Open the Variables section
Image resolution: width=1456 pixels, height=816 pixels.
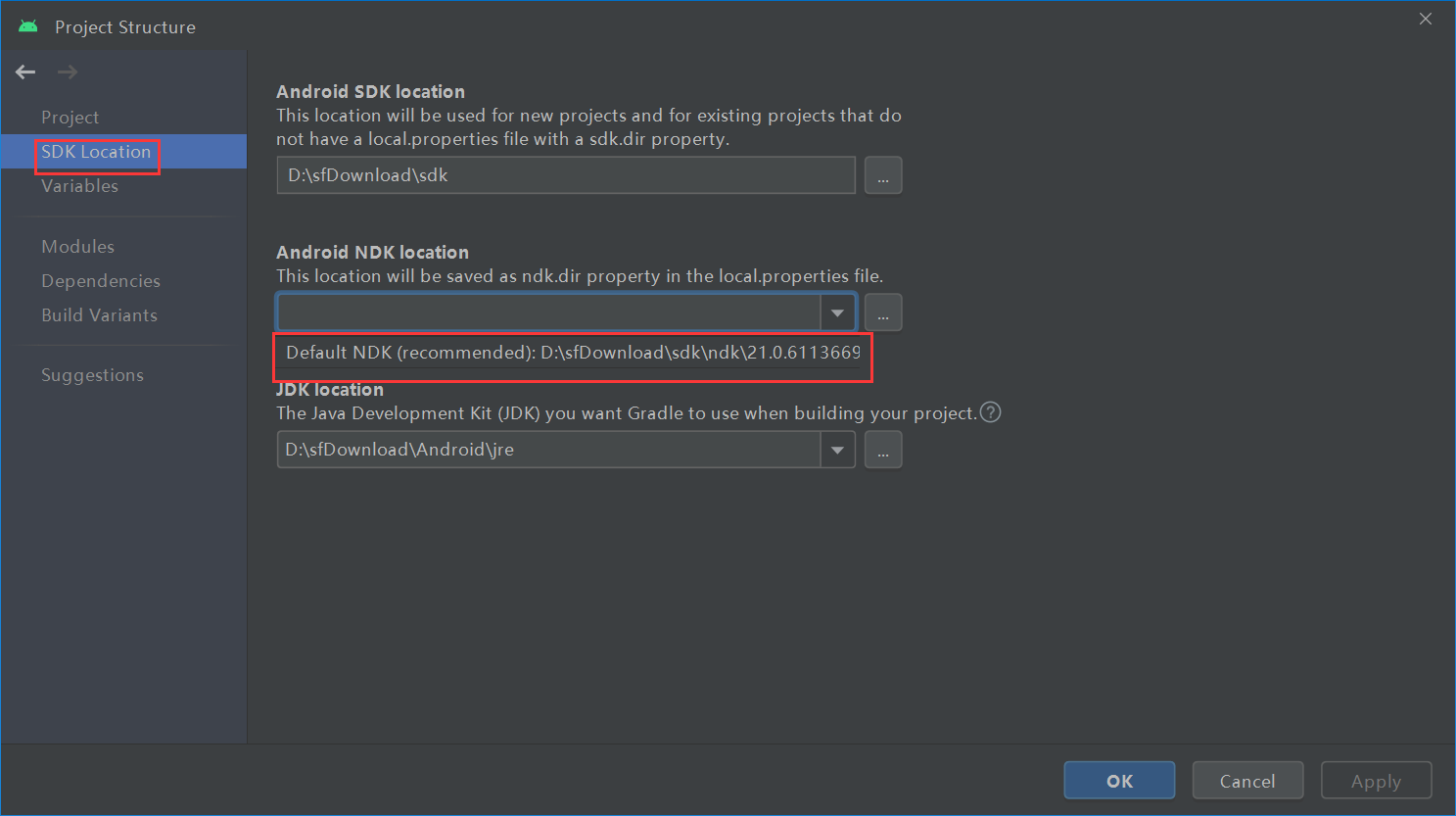click(79, 186)
